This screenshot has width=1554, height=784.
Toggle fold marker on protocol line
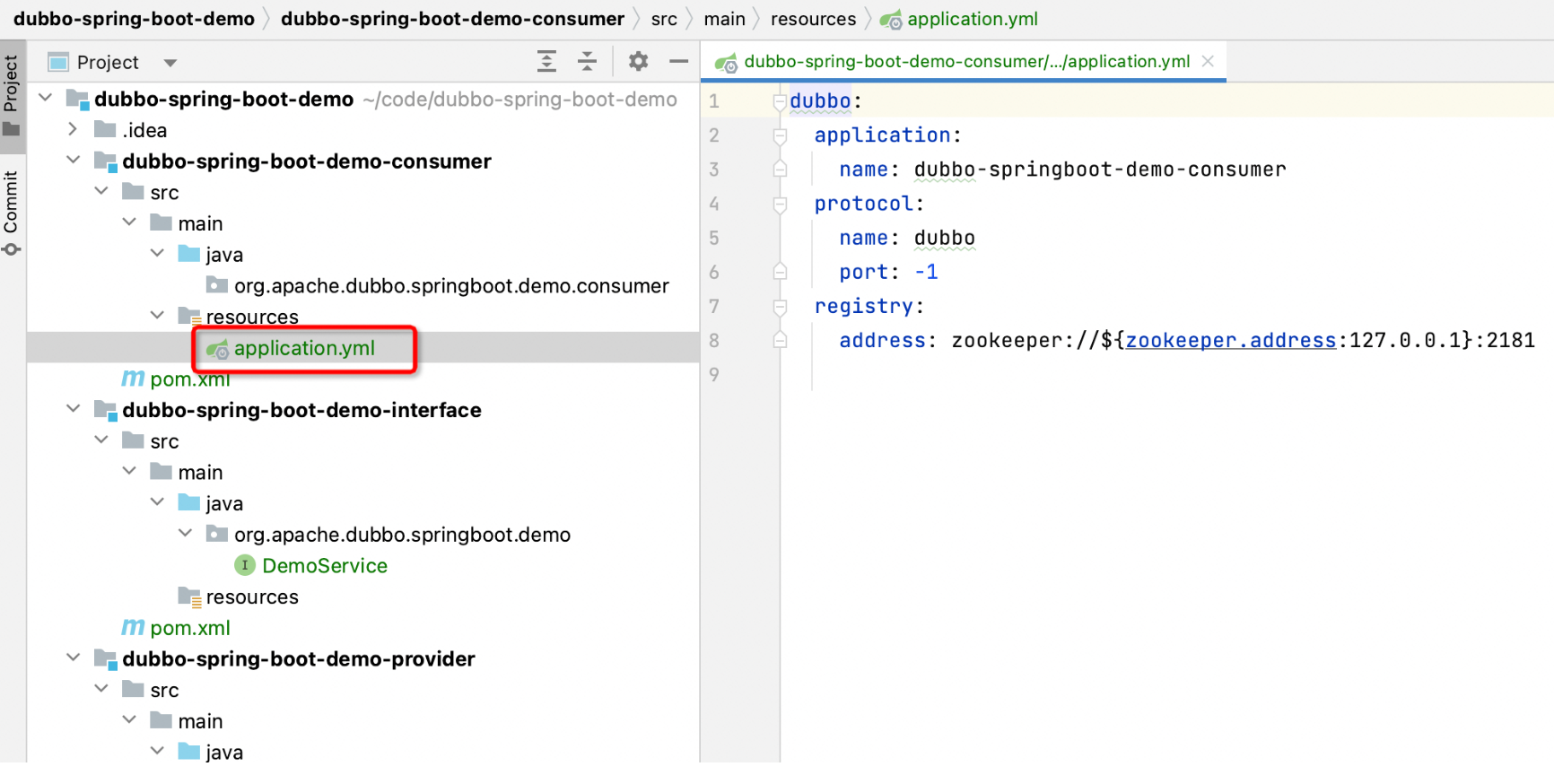click(x=780, y=205)
